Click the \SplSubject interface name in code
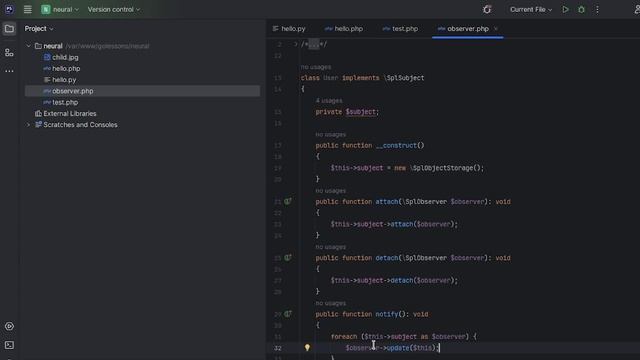This screenshot has width=640, height=360. tap(404, 78)
